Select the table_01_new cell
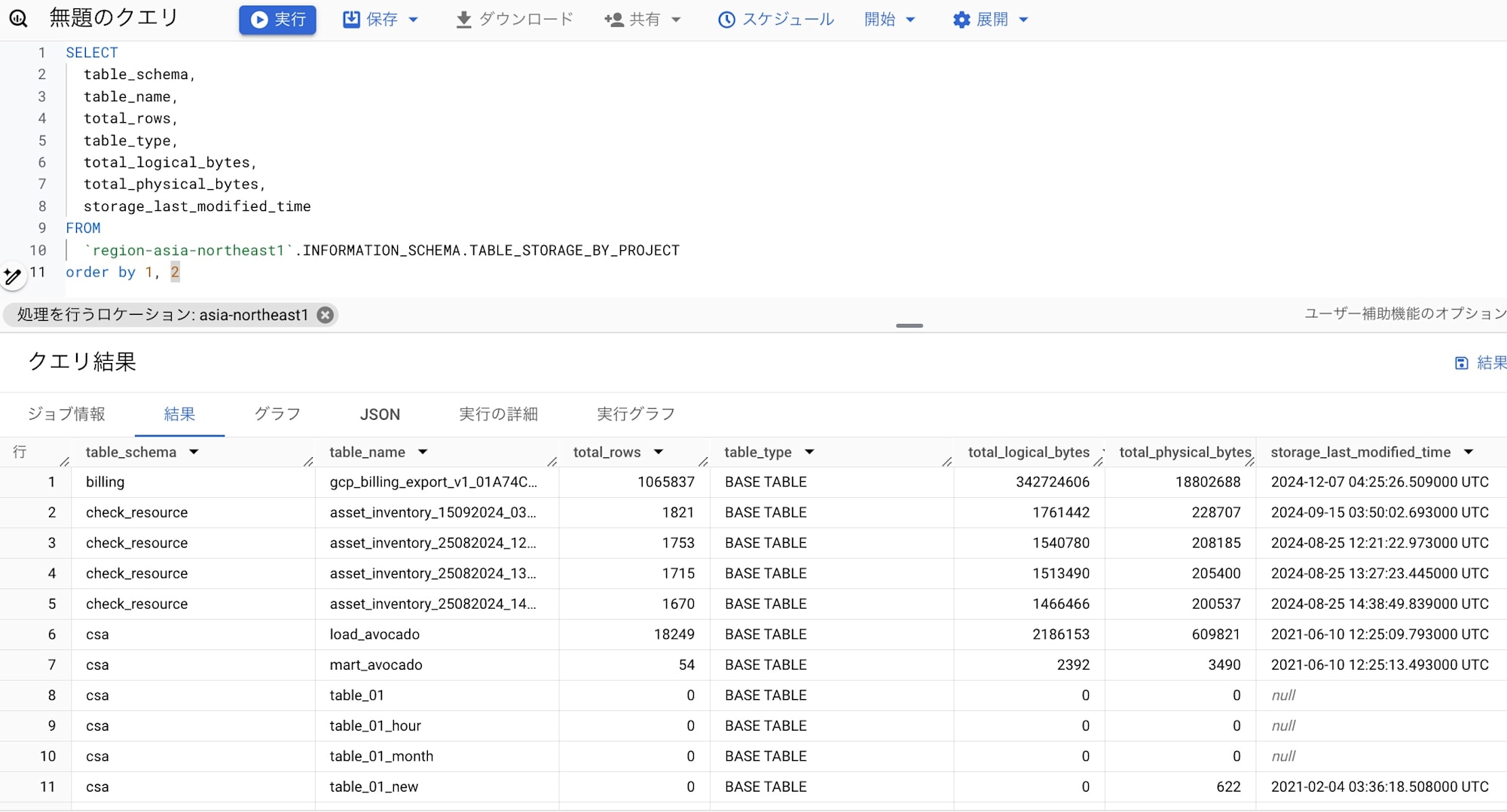This screenshot has height=812, width=1507. pyautogui.click(x=437, y=786)
